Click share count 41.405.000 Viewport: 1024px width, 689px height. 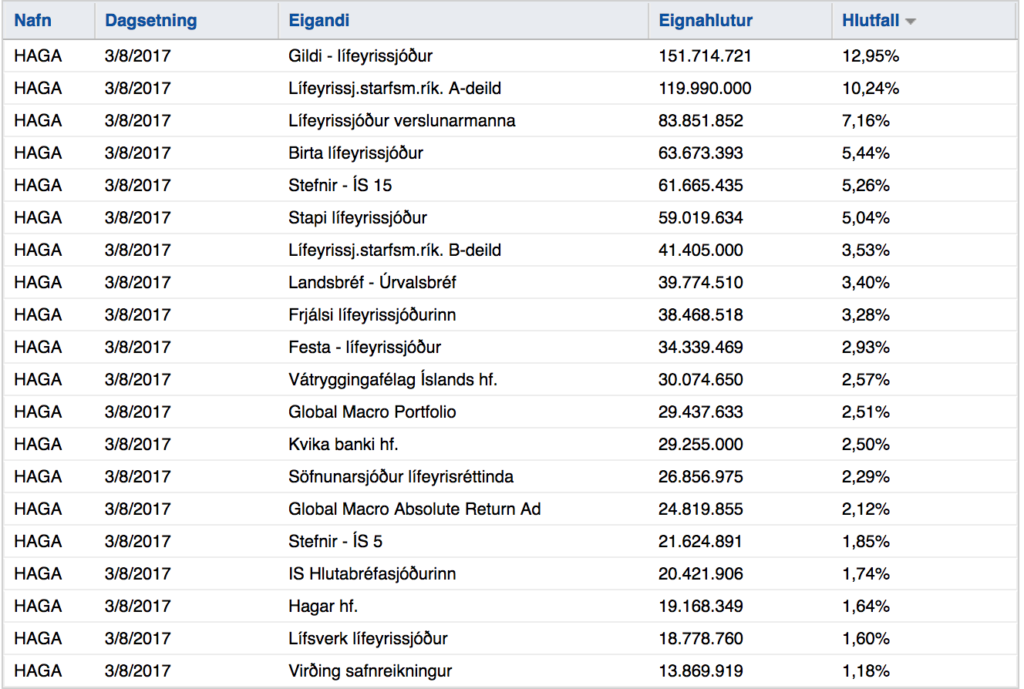tap(700, 250)
